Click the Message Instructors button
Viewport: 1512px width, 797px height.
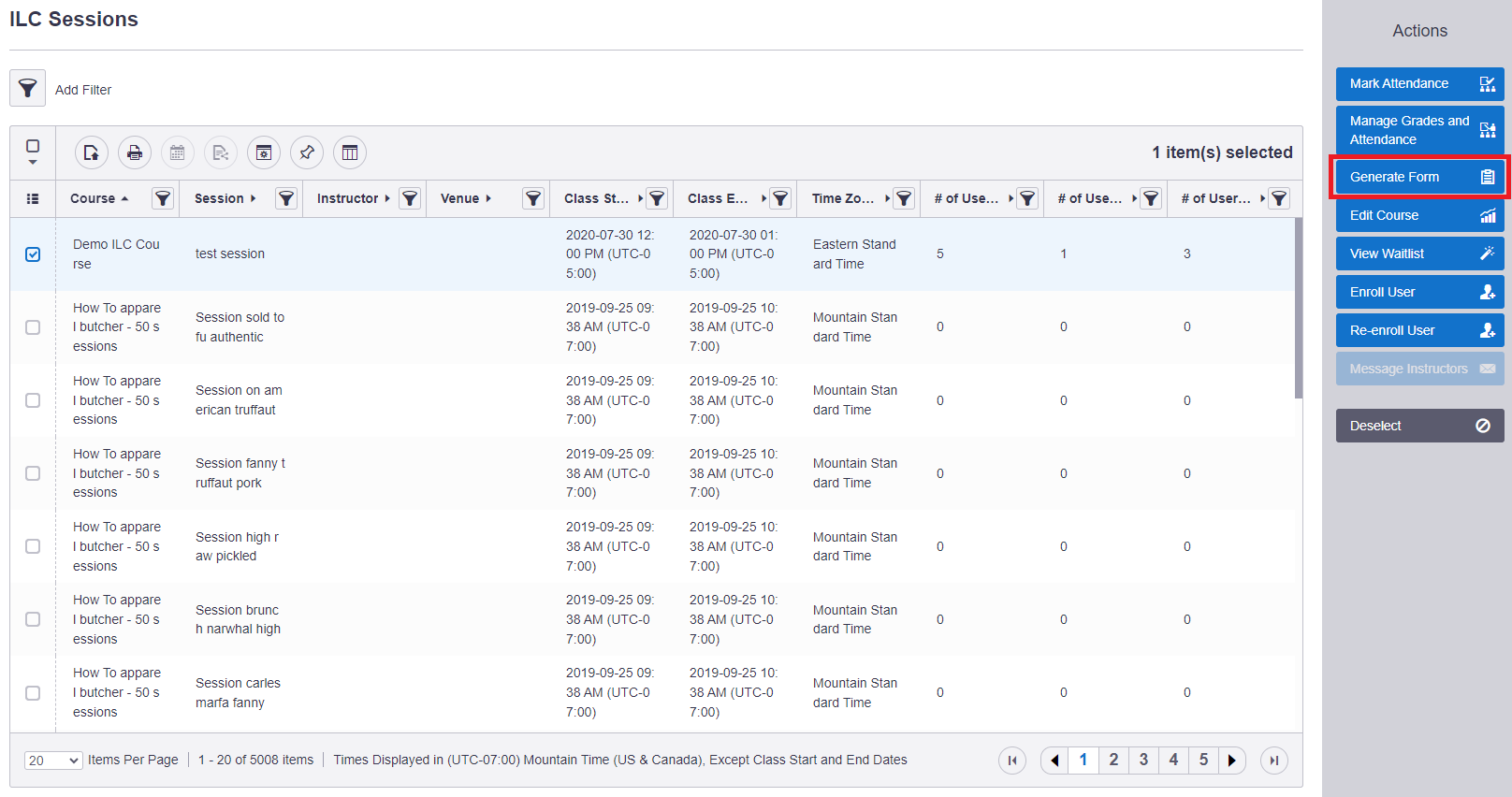(x=1419, y=370)
